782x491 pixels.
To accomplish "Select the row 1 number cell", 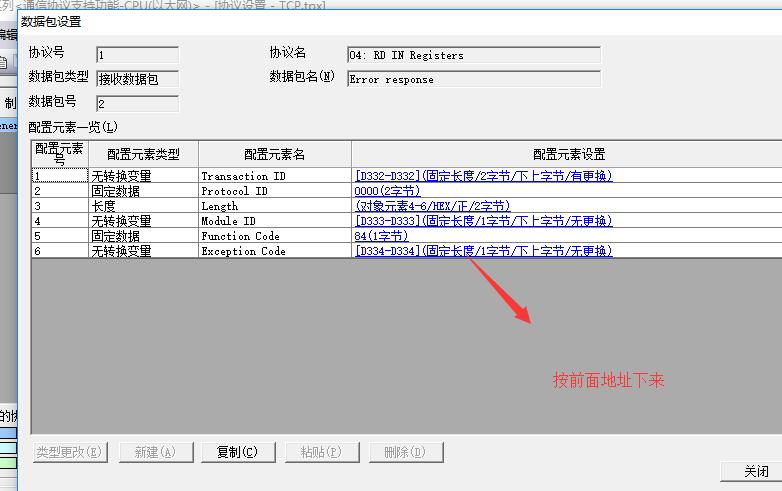I will (x=60, y=176).
